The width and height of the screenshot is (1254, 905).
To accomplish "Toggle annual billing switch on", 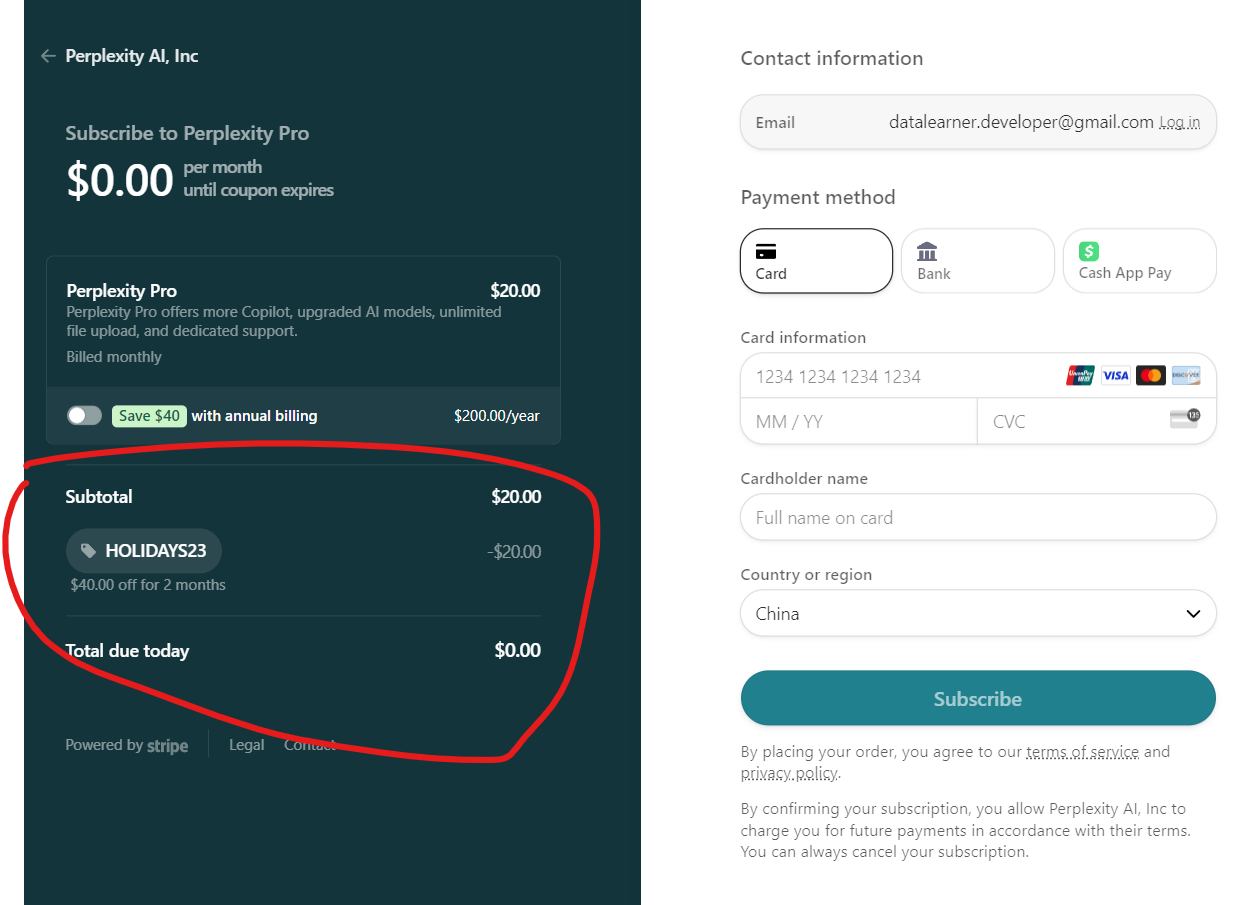I will (x=84, y=415).
